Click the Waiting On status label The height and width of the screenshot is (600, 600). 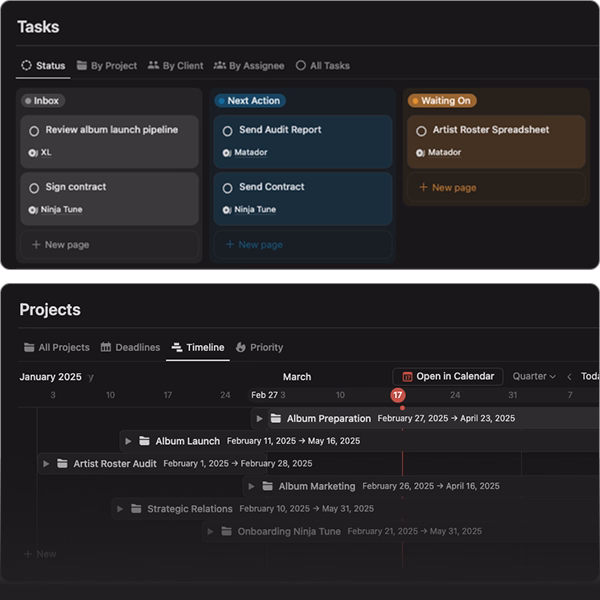coord(442,101)
